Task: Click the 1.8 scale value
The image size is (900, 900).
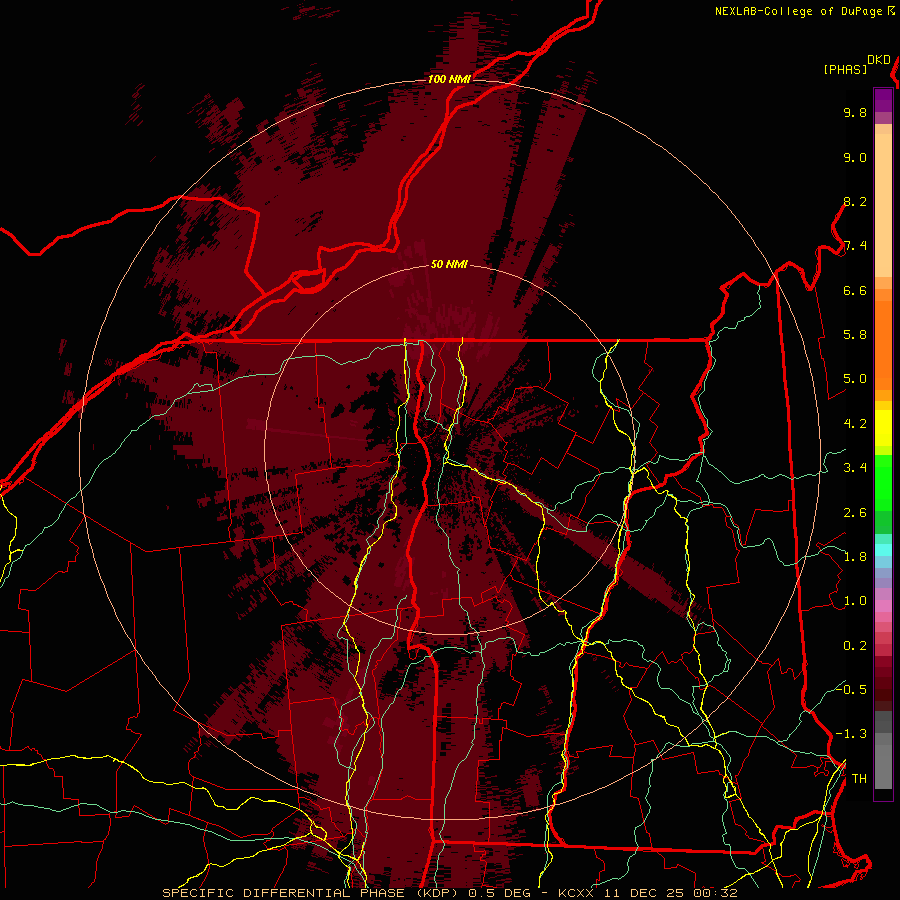Action: [x=855, y=557]
